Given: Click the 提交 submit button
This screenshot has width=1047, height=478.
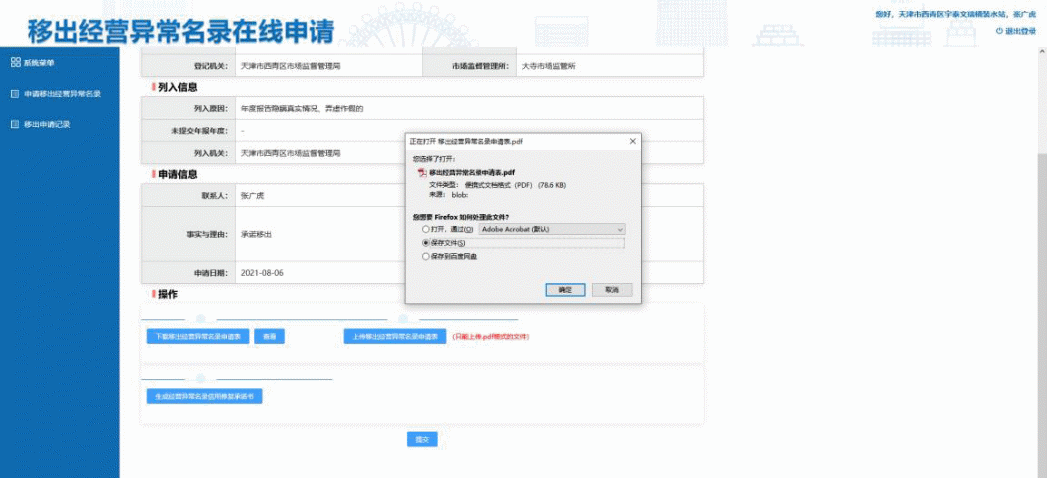Looking at the screenshot, I should pos(422,440).
